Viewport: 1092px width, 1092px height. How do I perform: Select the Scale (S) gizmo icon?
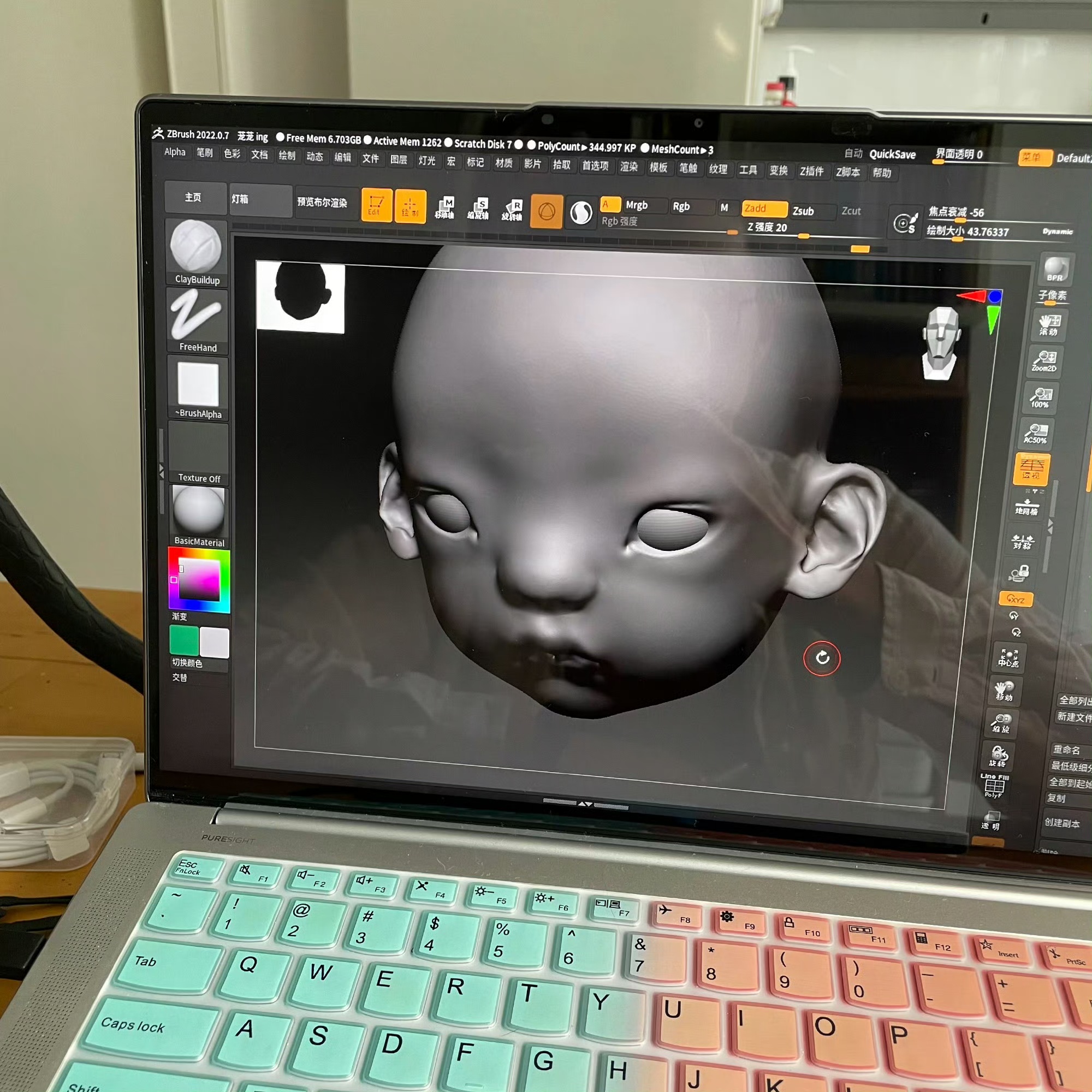(478, 209)
